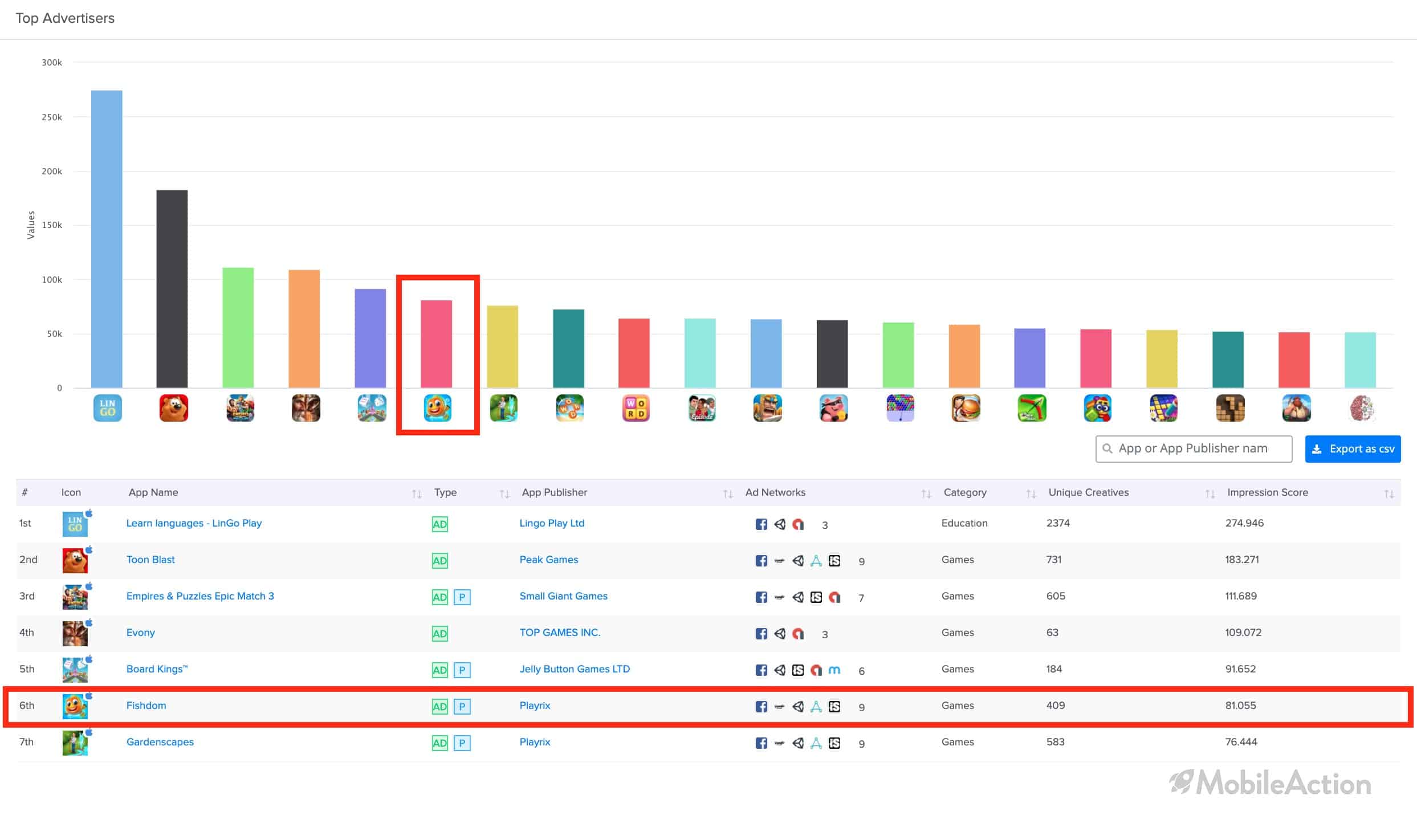Open the Peak Games publisher link

(x=549, y=560)
